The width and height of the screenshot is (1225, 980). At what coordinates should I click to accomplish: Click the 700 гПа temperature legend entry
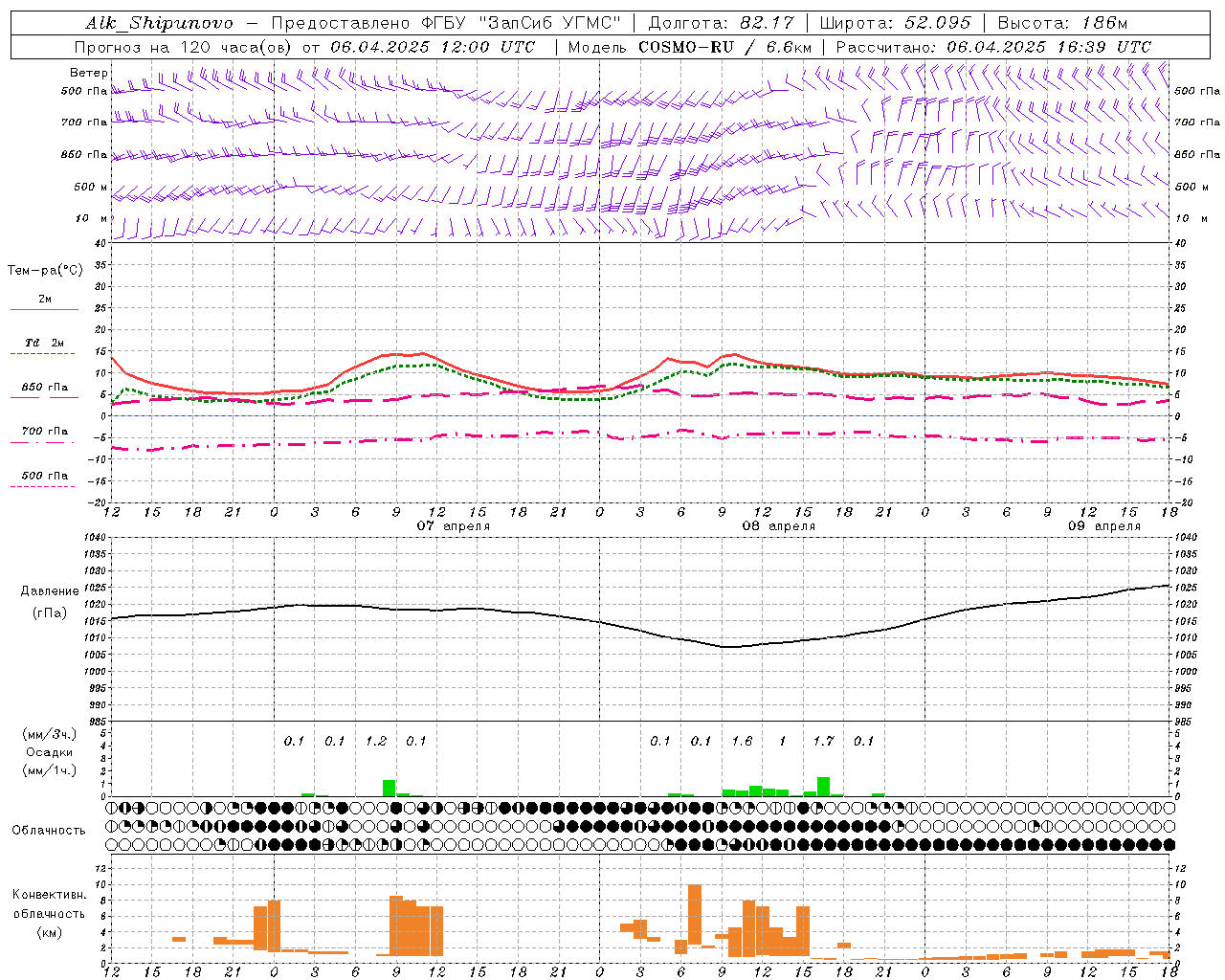[x=45, y=432]
